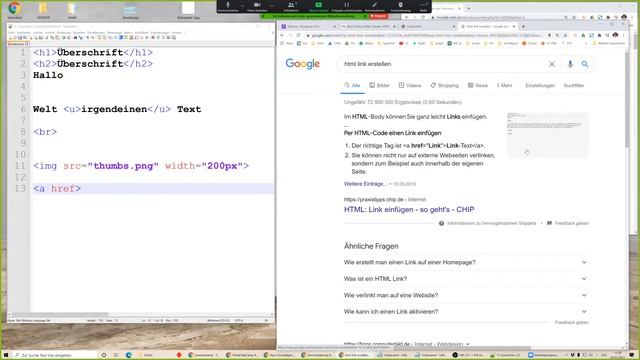Click the taskbar search box
The height and width of the screenshot is (360, 640).
click(55, 355)
